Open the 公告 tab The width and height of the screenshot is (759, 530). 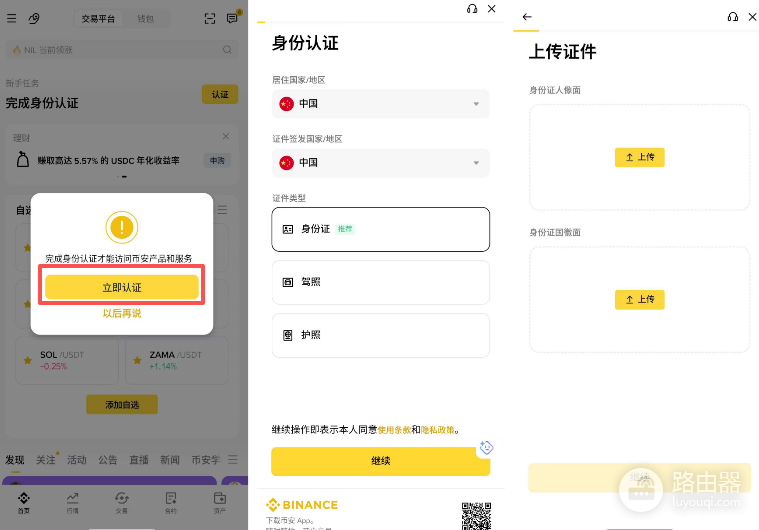click(107, 460)
